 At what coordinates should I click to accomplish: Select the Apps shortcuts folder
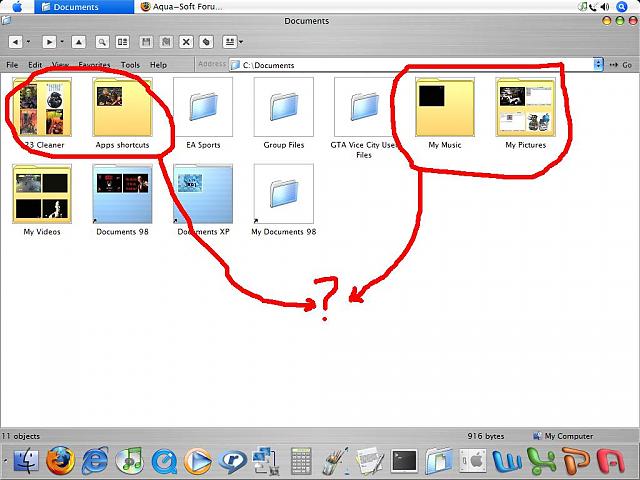click(122, 113)
